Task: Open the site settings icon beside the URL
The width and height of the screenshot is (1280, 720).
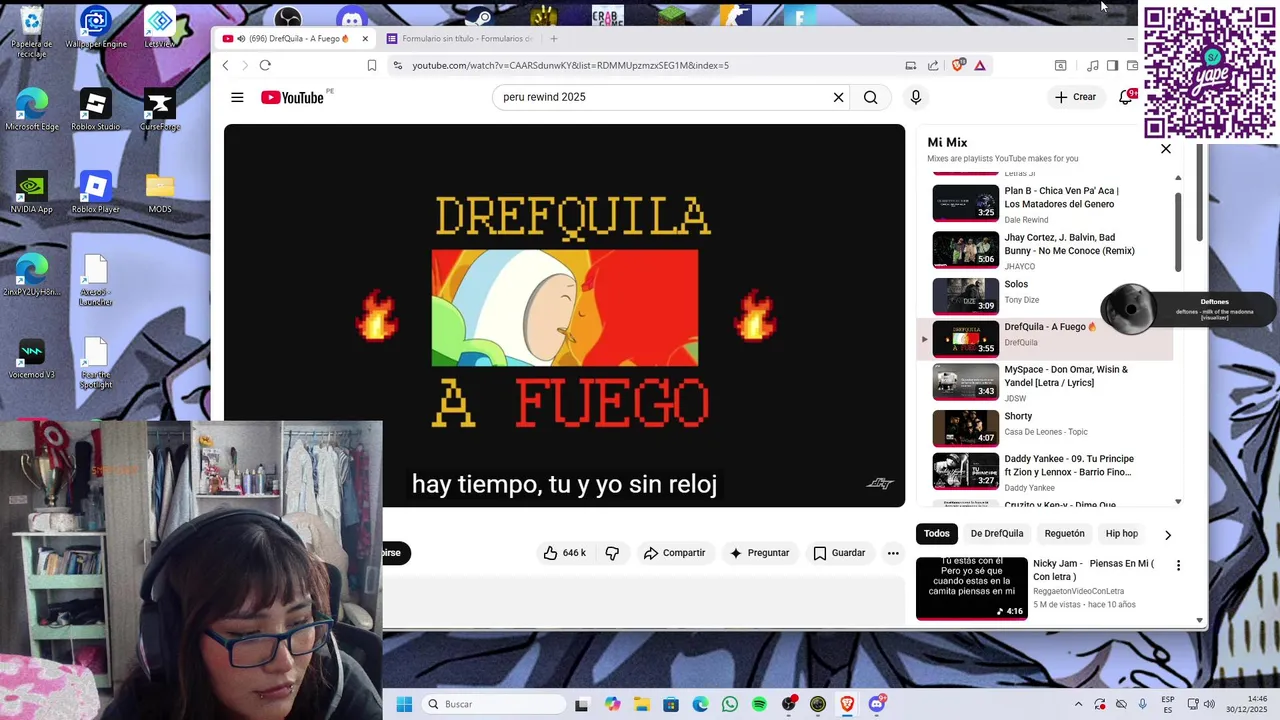Action: click(397, 65)
